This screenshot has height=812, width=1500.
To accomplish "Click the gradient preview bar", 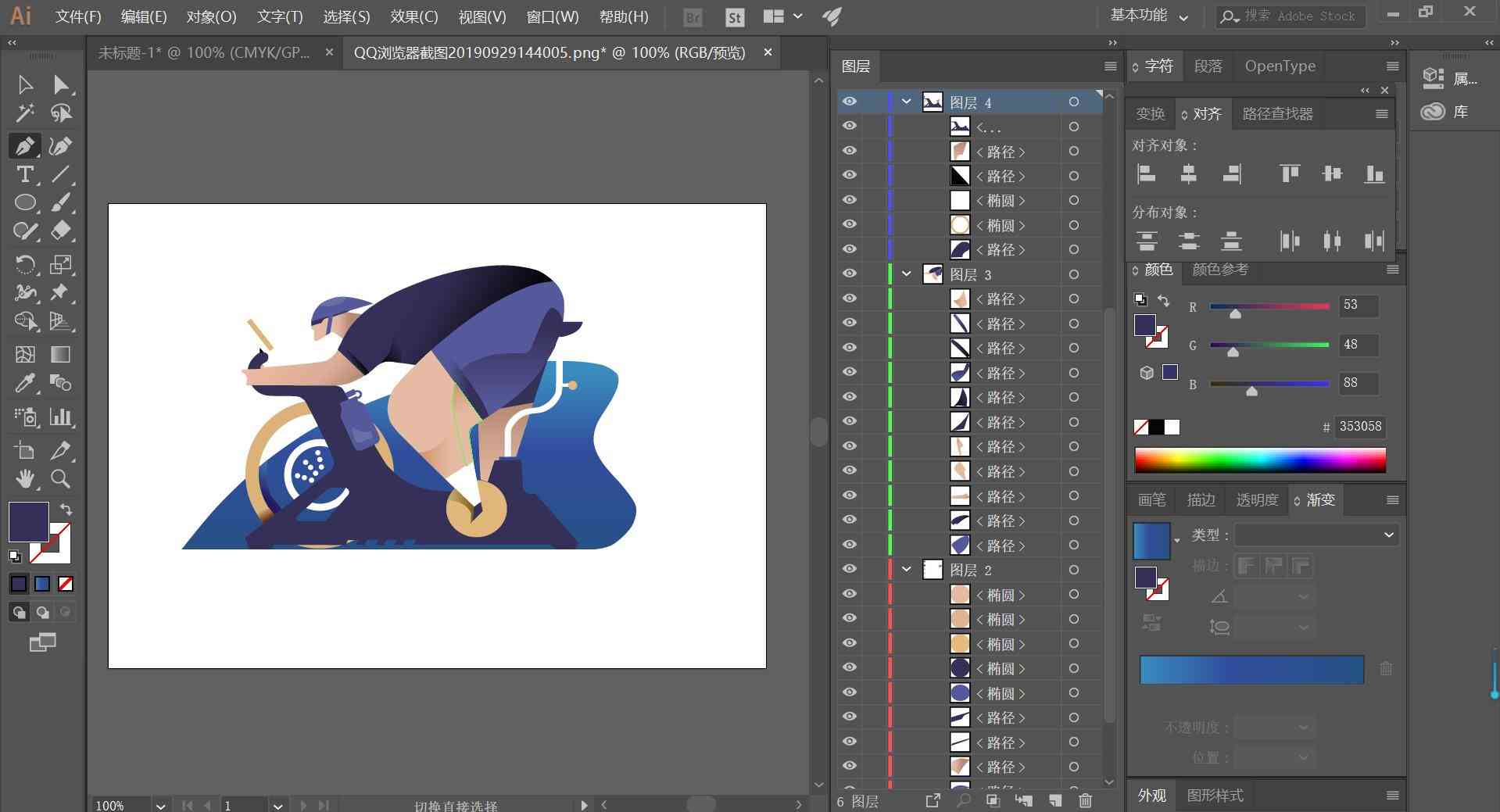I will point(1251,670).
